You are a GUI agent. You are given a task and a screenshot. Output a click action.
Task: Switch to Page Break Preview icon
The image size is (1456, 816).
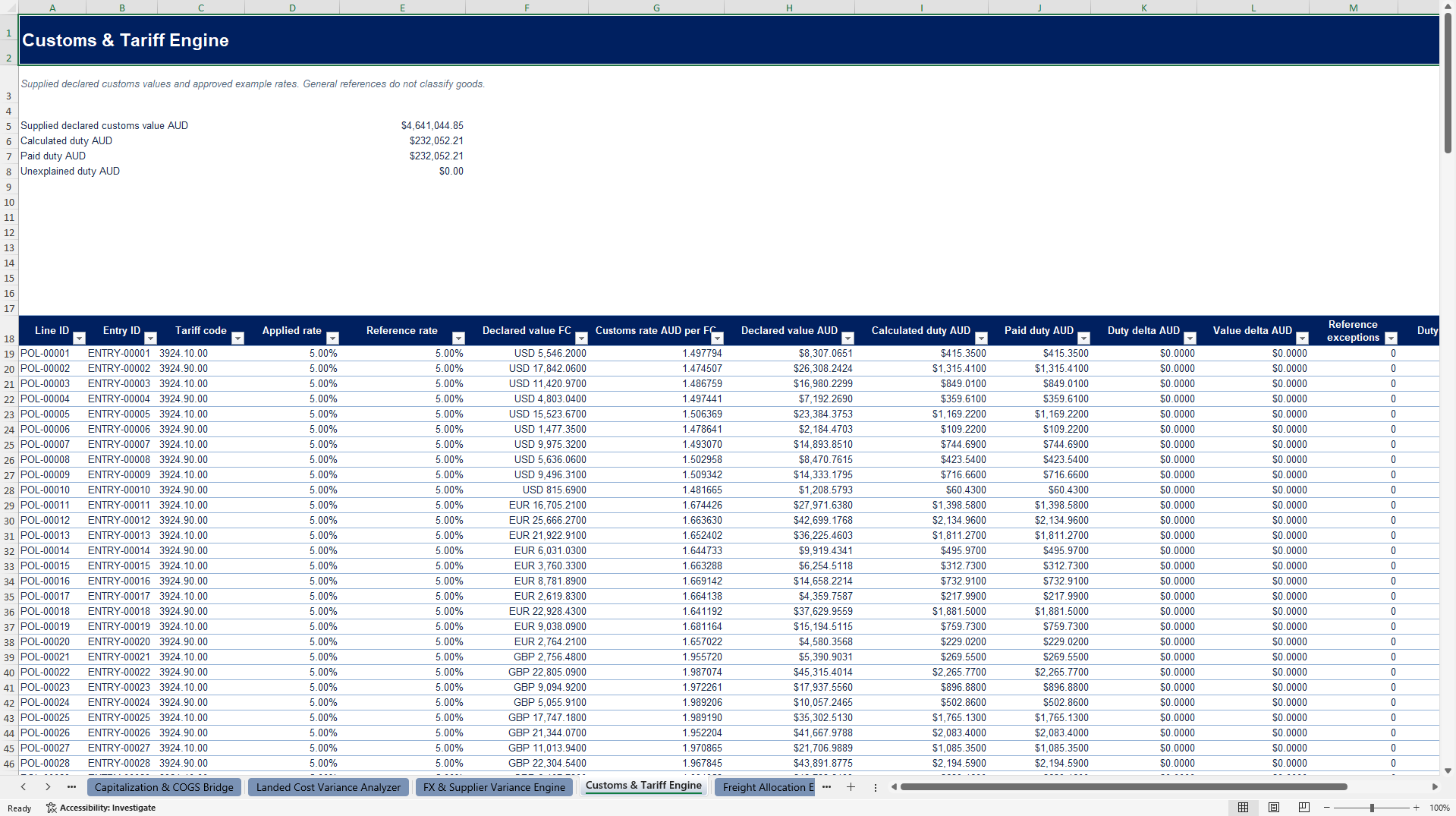pyautogui.click(x=1304, y=808)
